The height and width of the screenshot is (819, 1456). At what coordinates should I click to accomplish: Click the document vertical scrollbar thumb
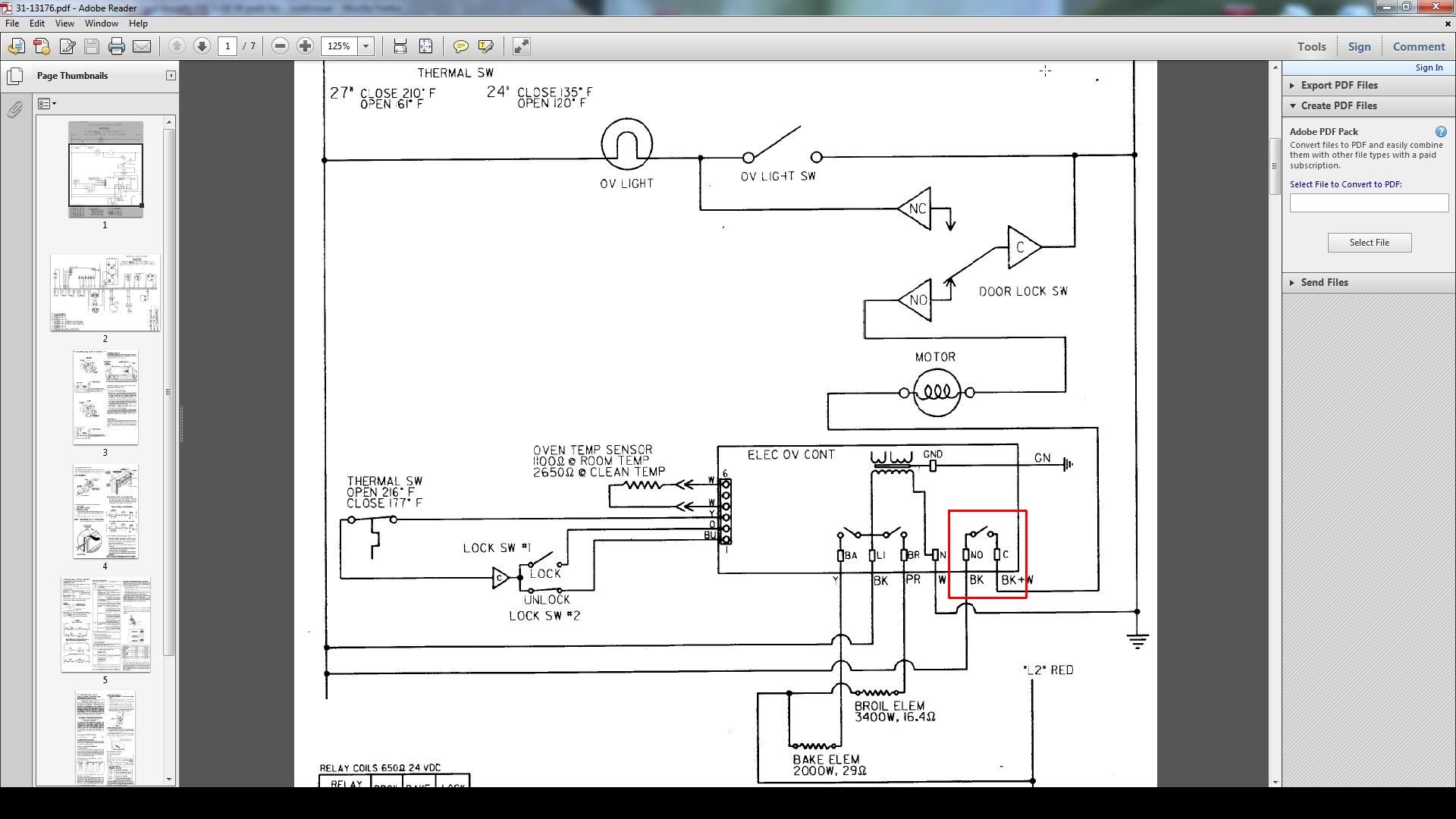pyautogui.click(x=1275, y=166)
